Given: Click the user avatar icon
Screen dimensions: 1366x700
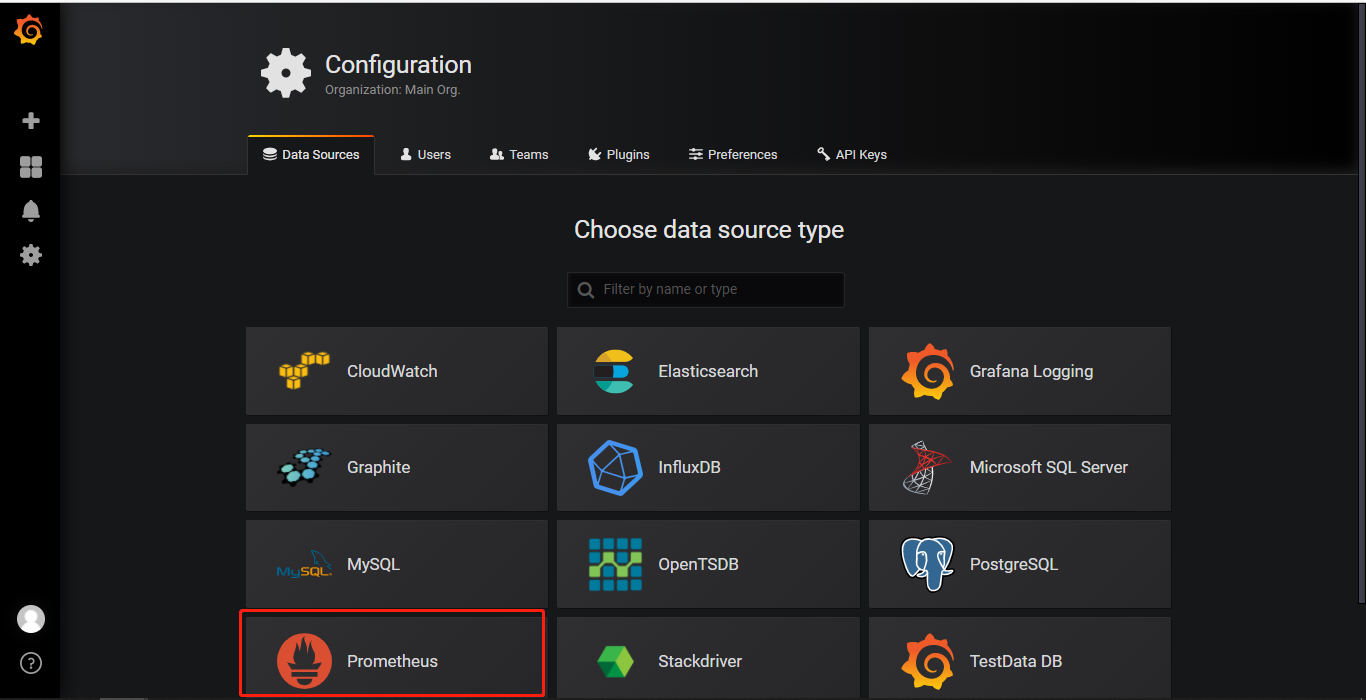Looking at the screenshot, I should (x=31, y=619).
